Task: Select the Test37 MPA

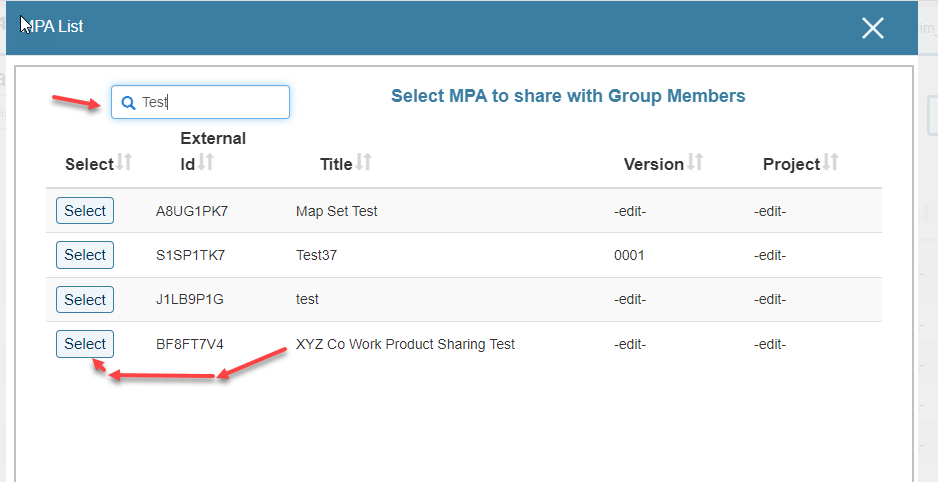Action: [85, 255]
